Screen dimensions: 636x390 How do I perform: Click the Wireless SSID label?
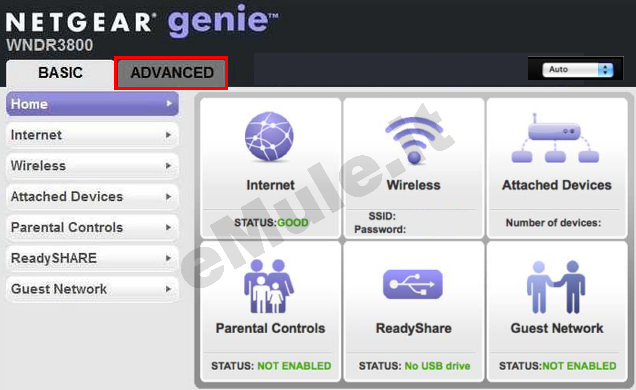click(382, 216)
